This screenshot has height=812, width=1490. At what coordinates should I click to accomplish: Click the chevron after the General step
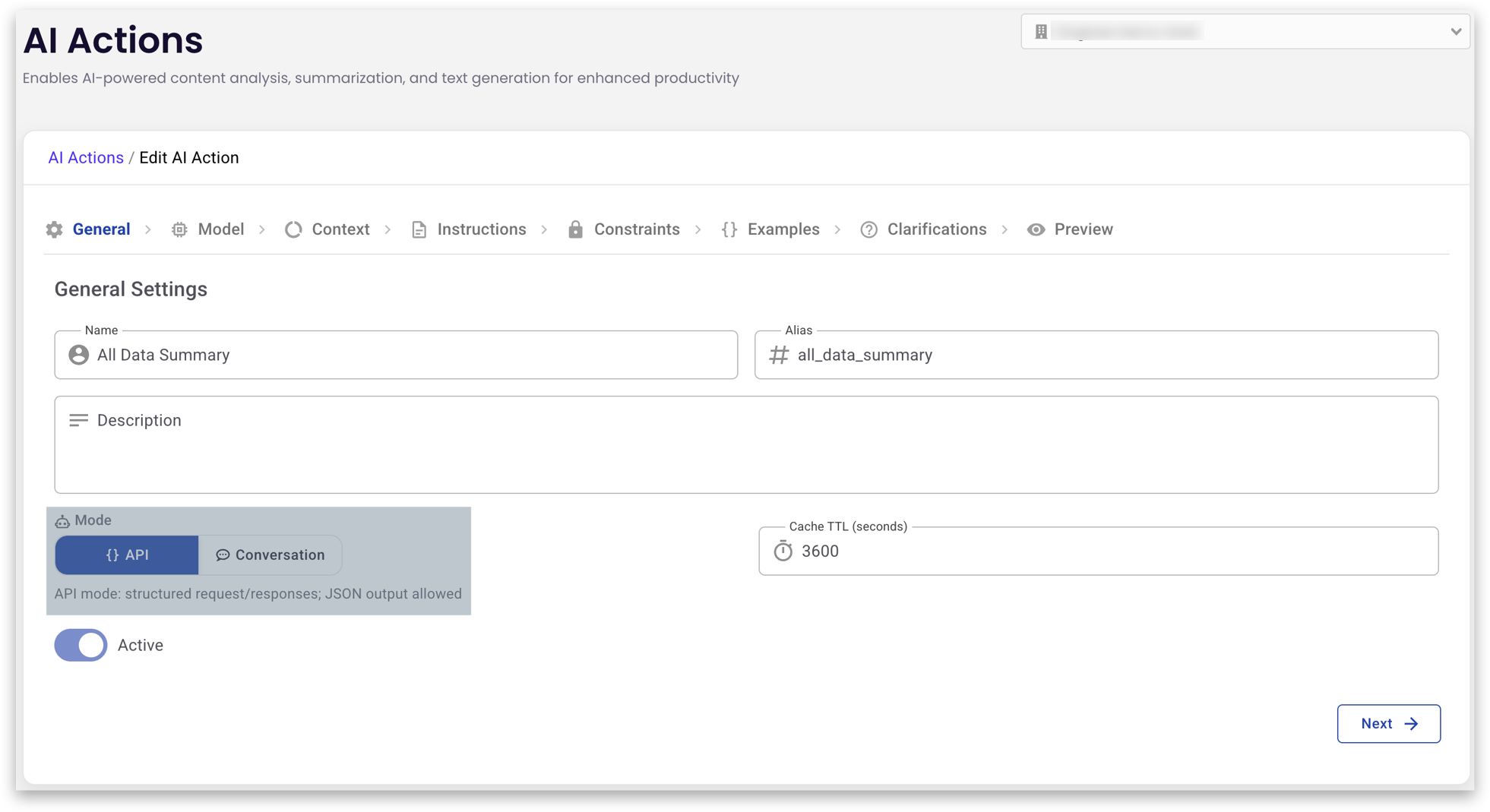point(148,229)
